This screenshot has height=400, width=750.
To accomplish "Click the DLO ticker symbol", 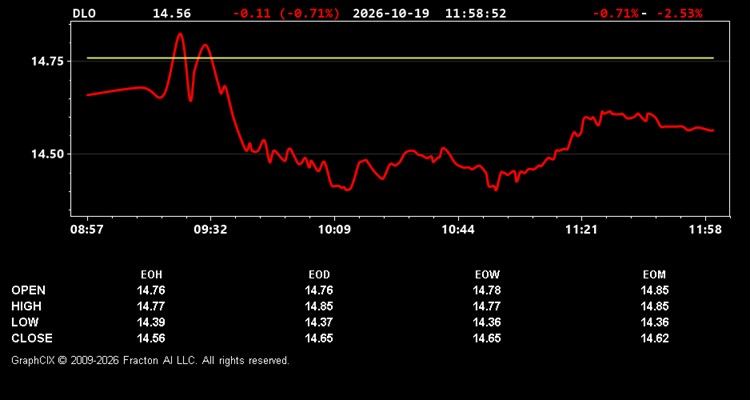I will tap(84, 13).
